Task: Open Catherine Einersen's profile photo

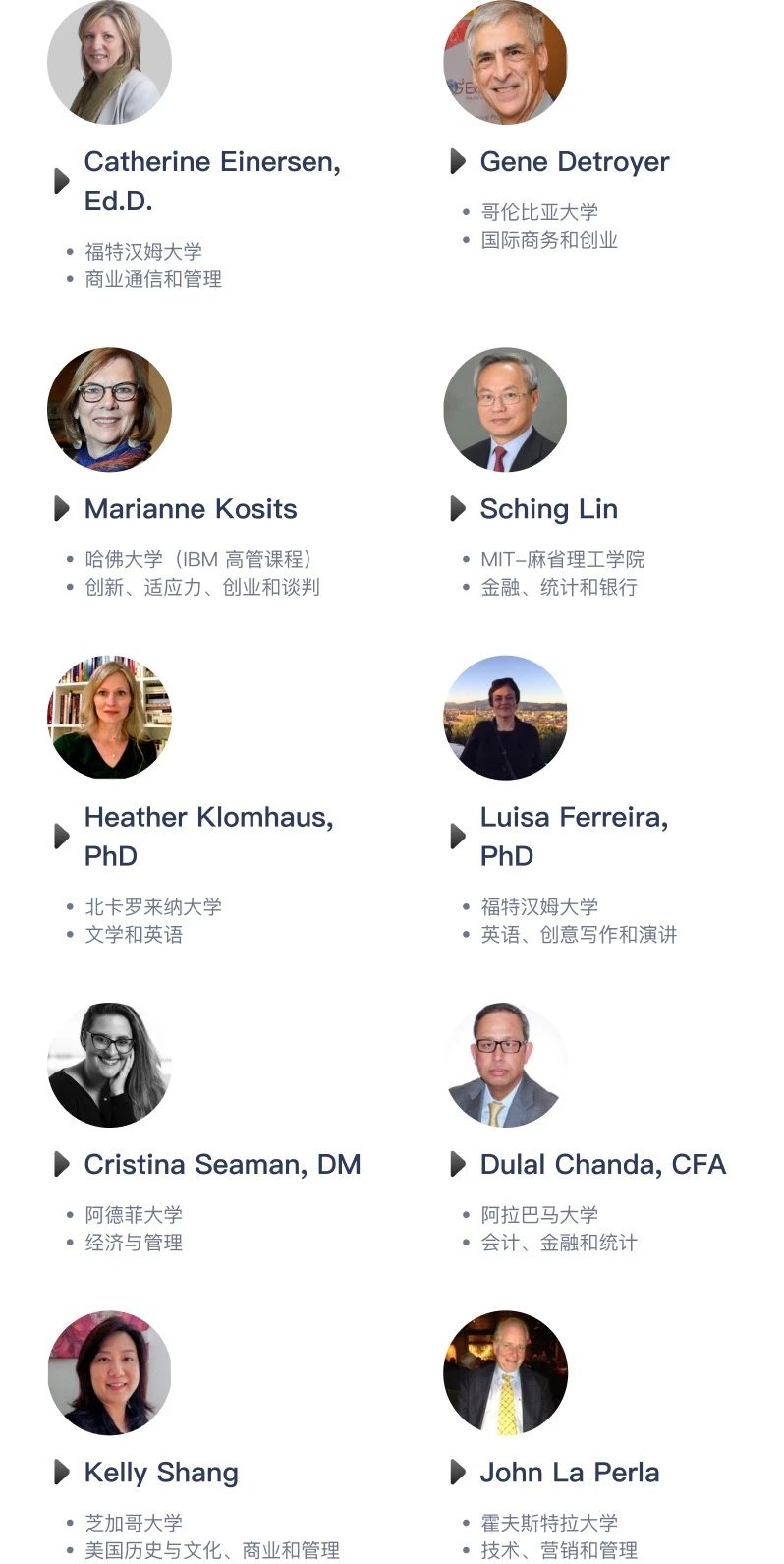Action: tap(109, 62)
